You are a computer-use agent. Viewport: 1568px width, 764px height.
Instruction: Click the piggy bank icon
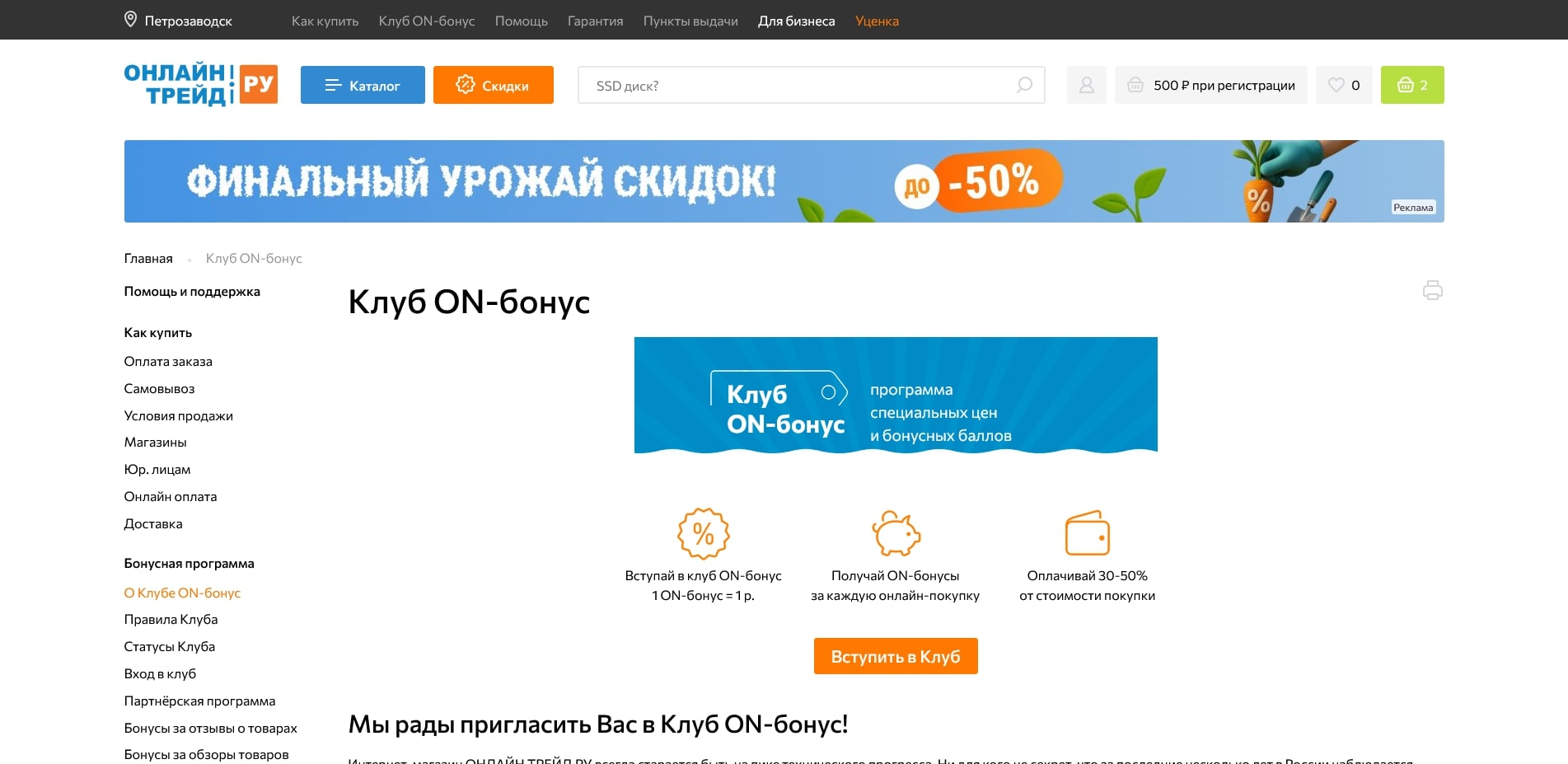pyautogui.click(x=896, y=533)
